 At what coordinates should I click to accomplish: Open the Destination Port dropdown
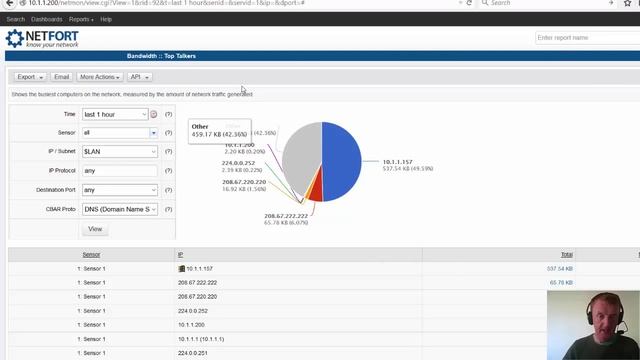pyautogui.click(x=120, y=190)
